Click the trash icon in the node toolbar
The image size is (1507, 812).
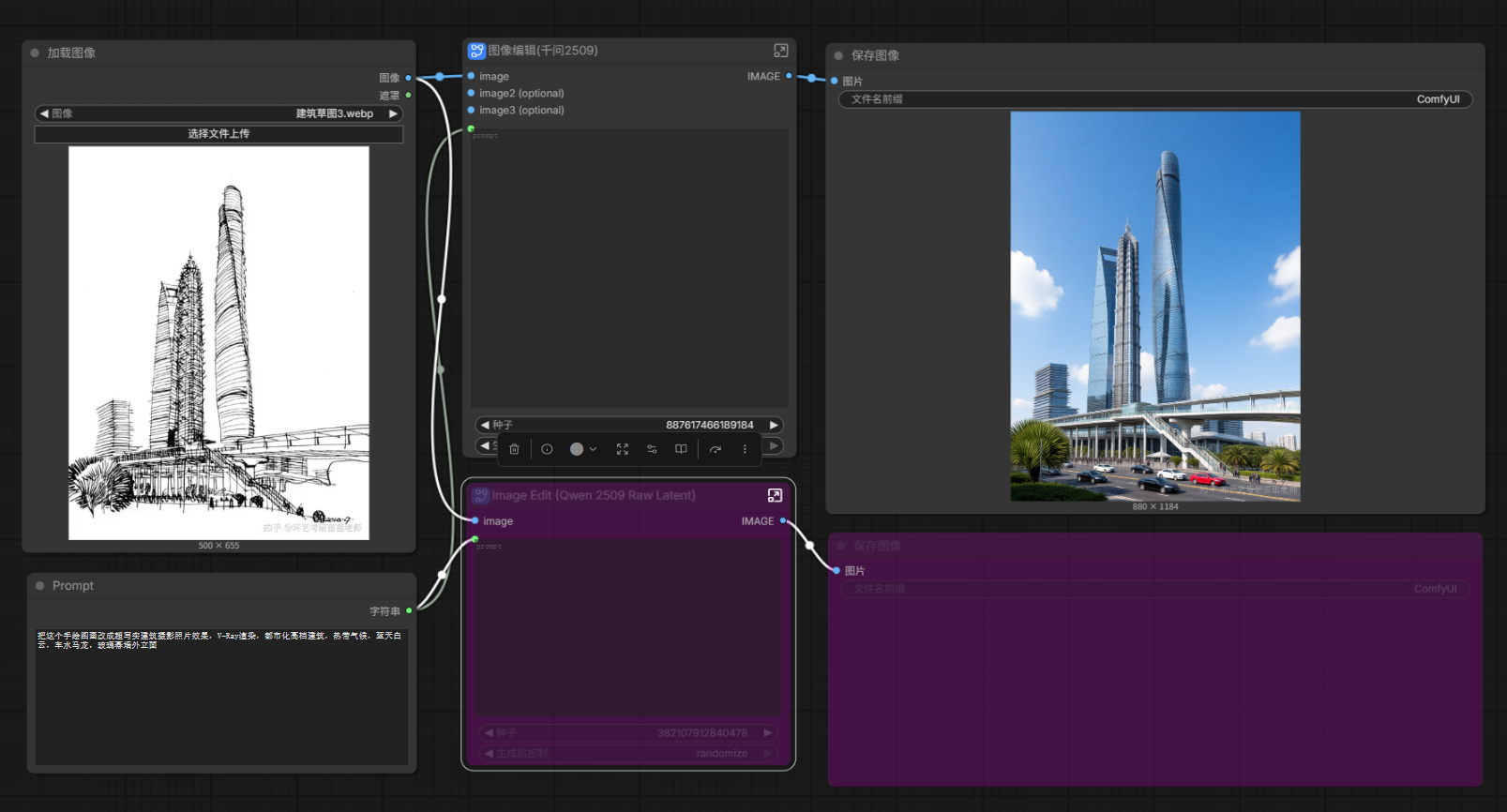(514, 449)
